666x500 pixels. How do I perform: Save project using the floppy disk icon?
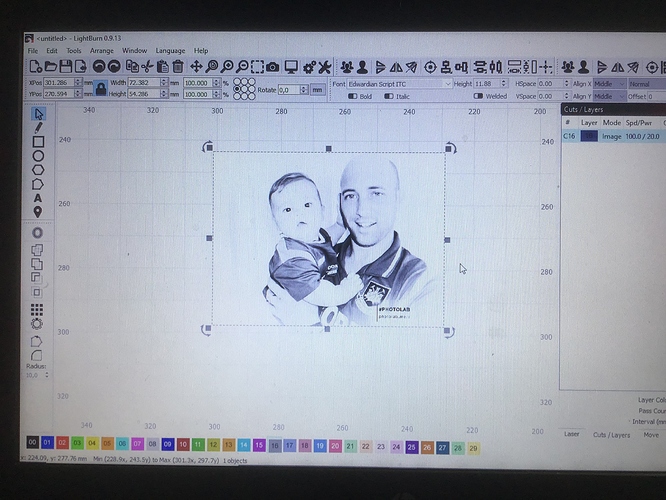click(65, 67)
